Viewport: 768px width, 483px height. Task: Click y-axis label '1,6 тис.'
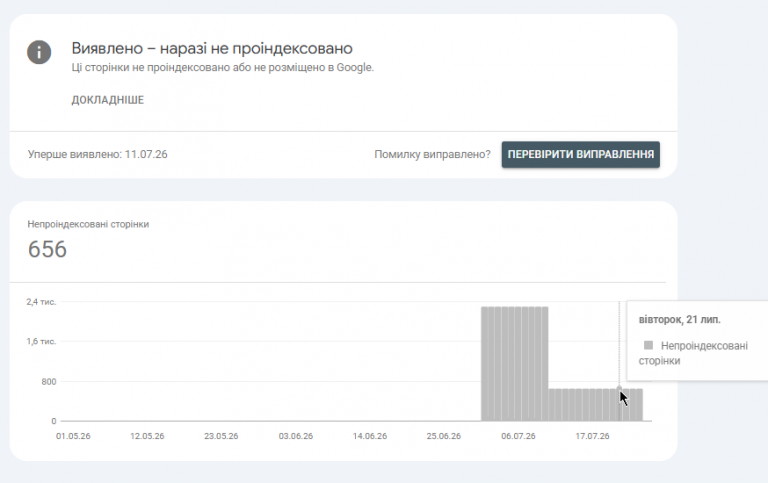pyautogui.click(x=41, y=341)
